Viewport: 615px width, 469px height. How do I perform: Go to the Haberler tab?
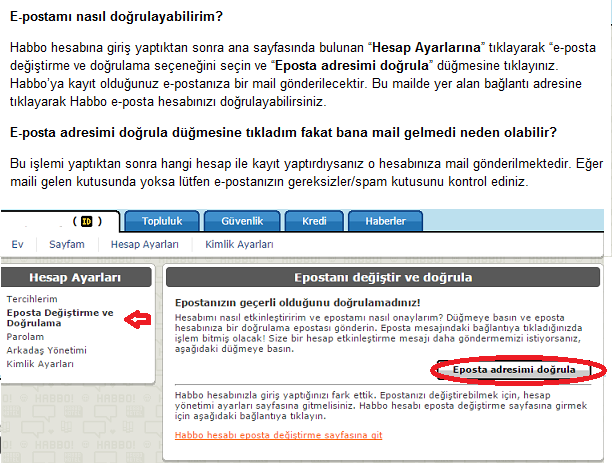tap(386, 221)
